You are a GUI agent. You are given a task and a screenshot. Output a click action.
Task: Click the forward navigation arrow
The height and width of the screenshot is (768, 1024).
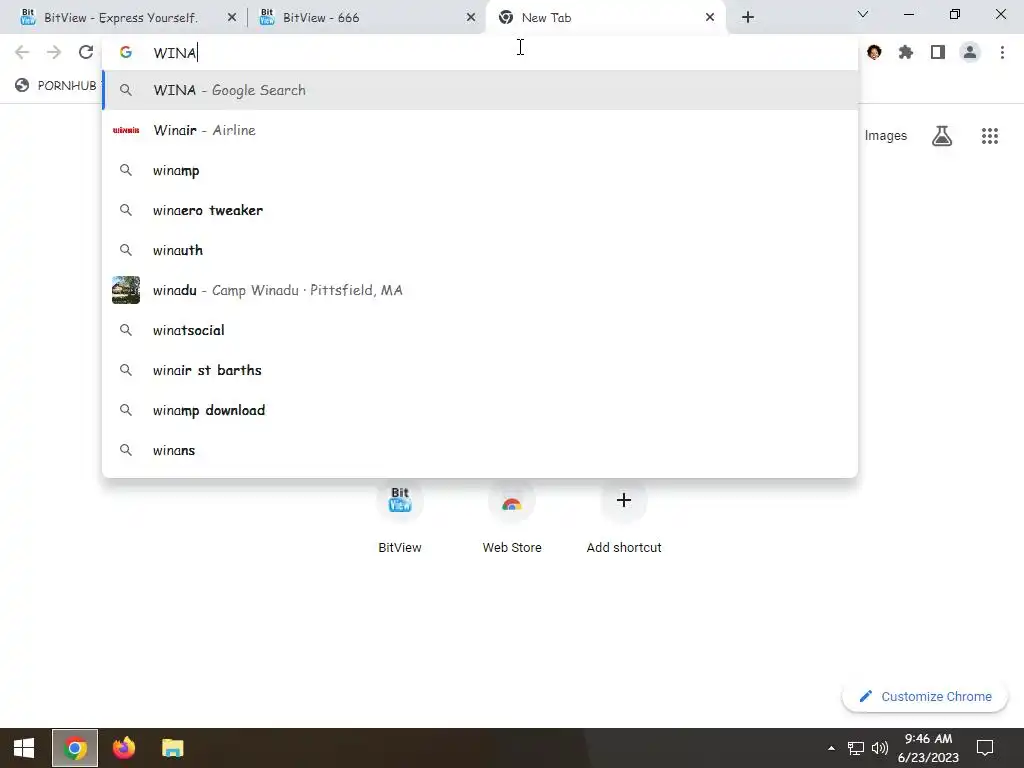click(54, 52)
